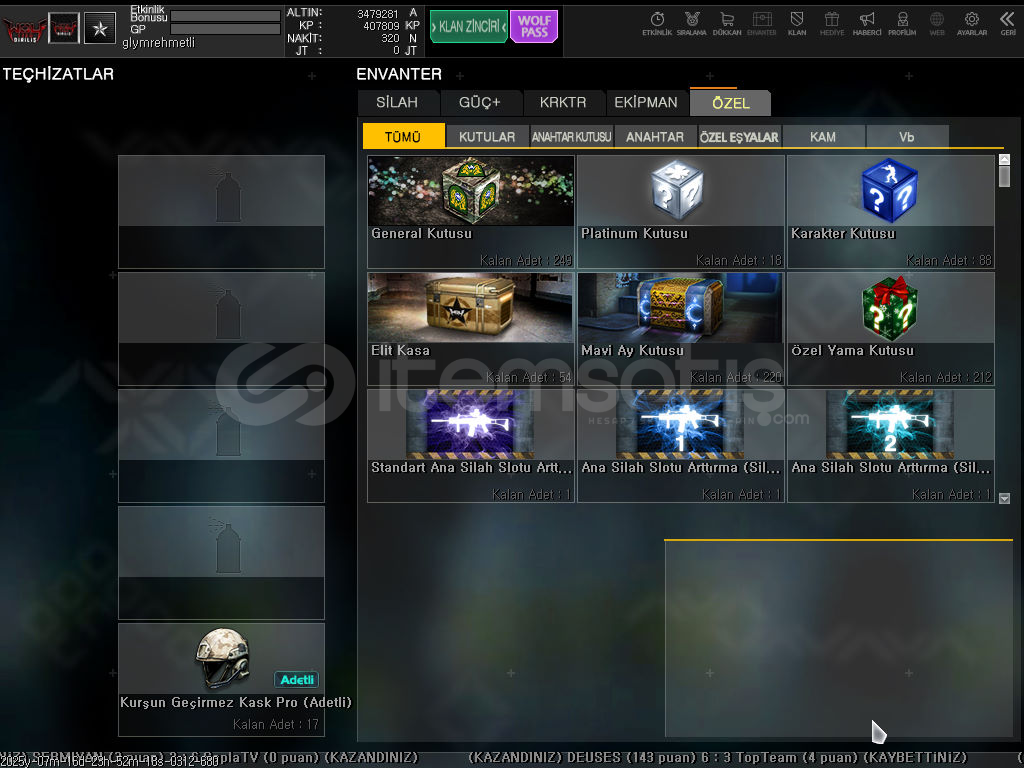Click "Kalan Adet : 249" on General Kutusu

click(526, 261)
